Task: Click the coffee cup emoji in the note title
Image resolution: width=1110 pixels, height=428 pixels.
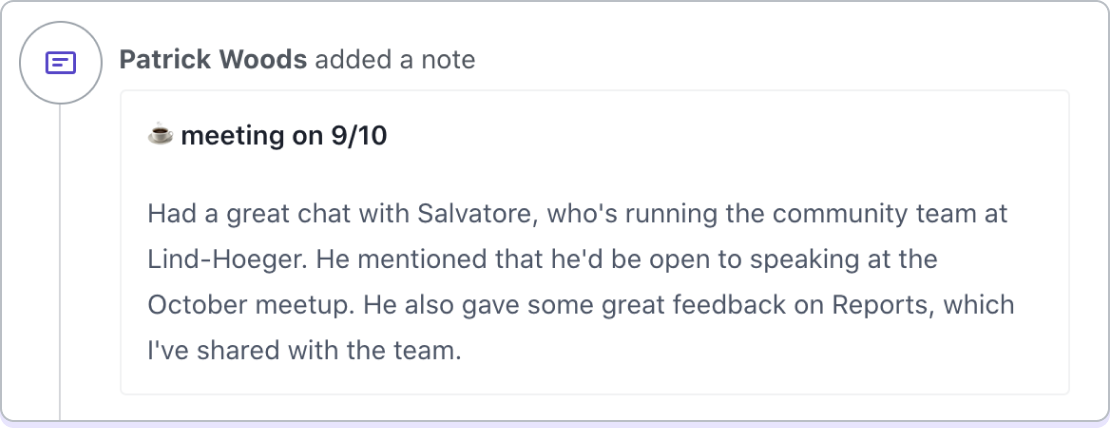Action: point(160,135)
